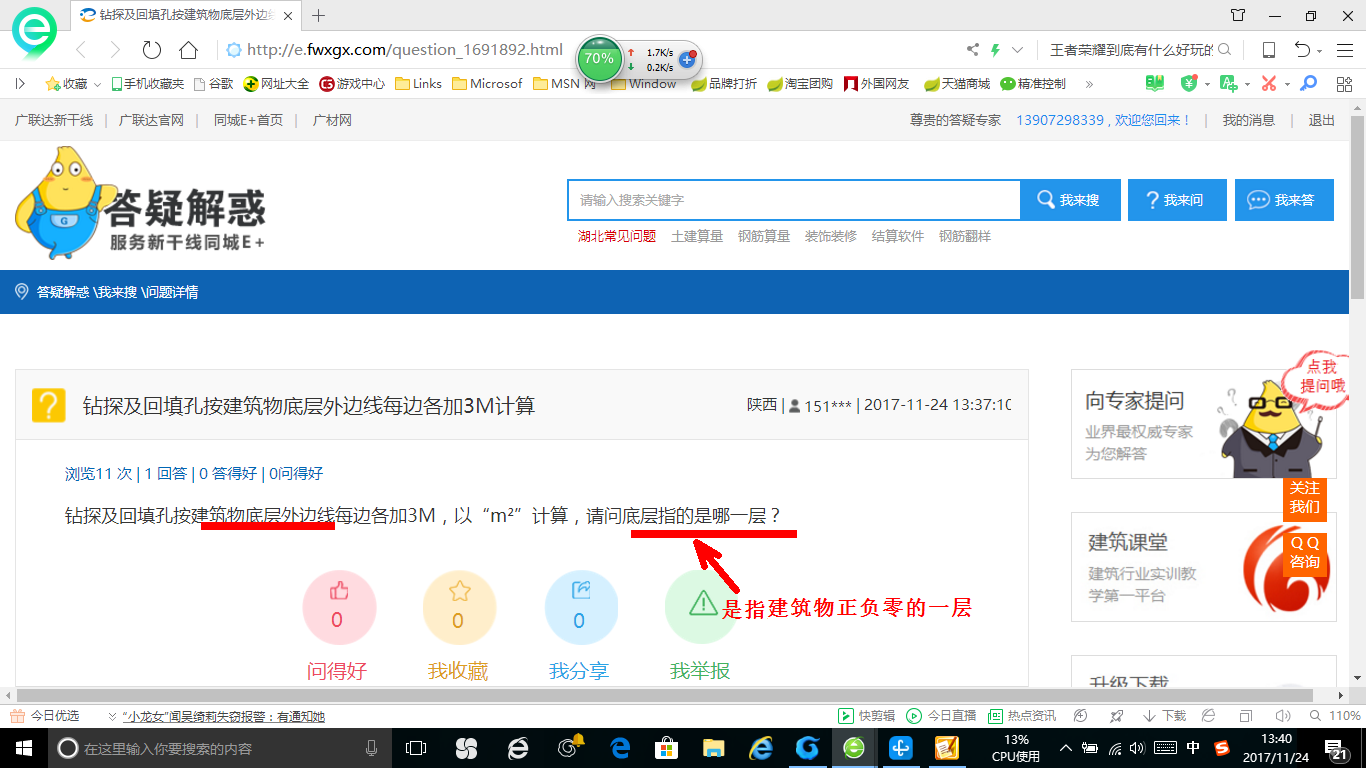
Task: Click 同城E+首页 top nav link
Action: point(248,120)
